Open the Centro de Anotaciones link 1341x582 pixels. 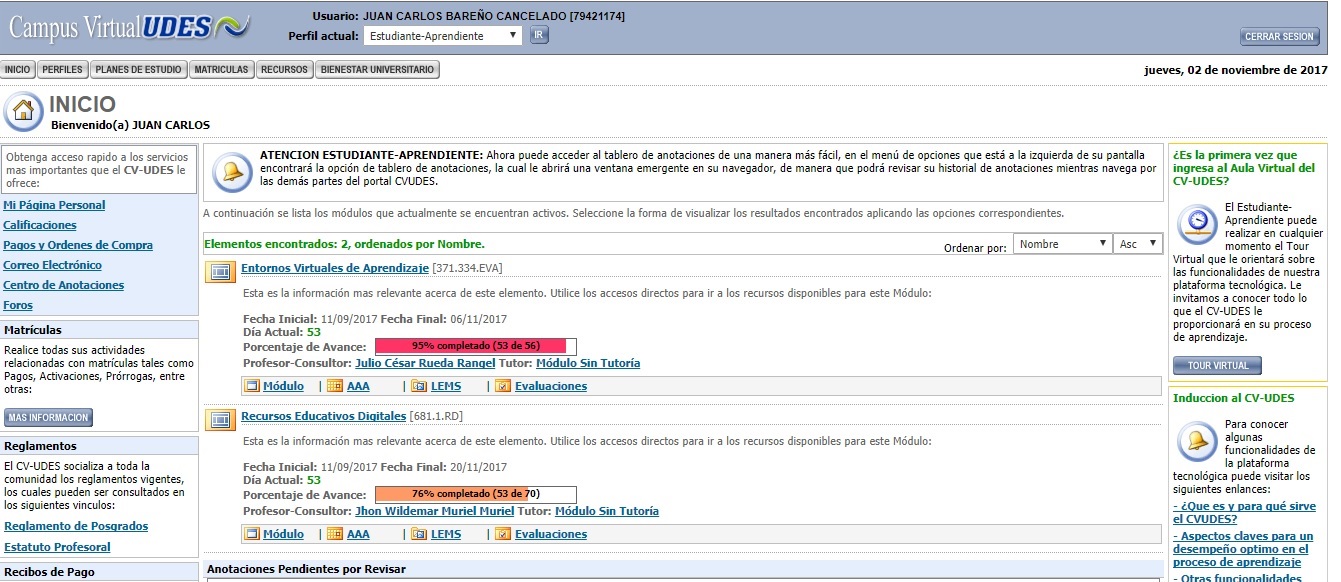(x=64, y=285)
